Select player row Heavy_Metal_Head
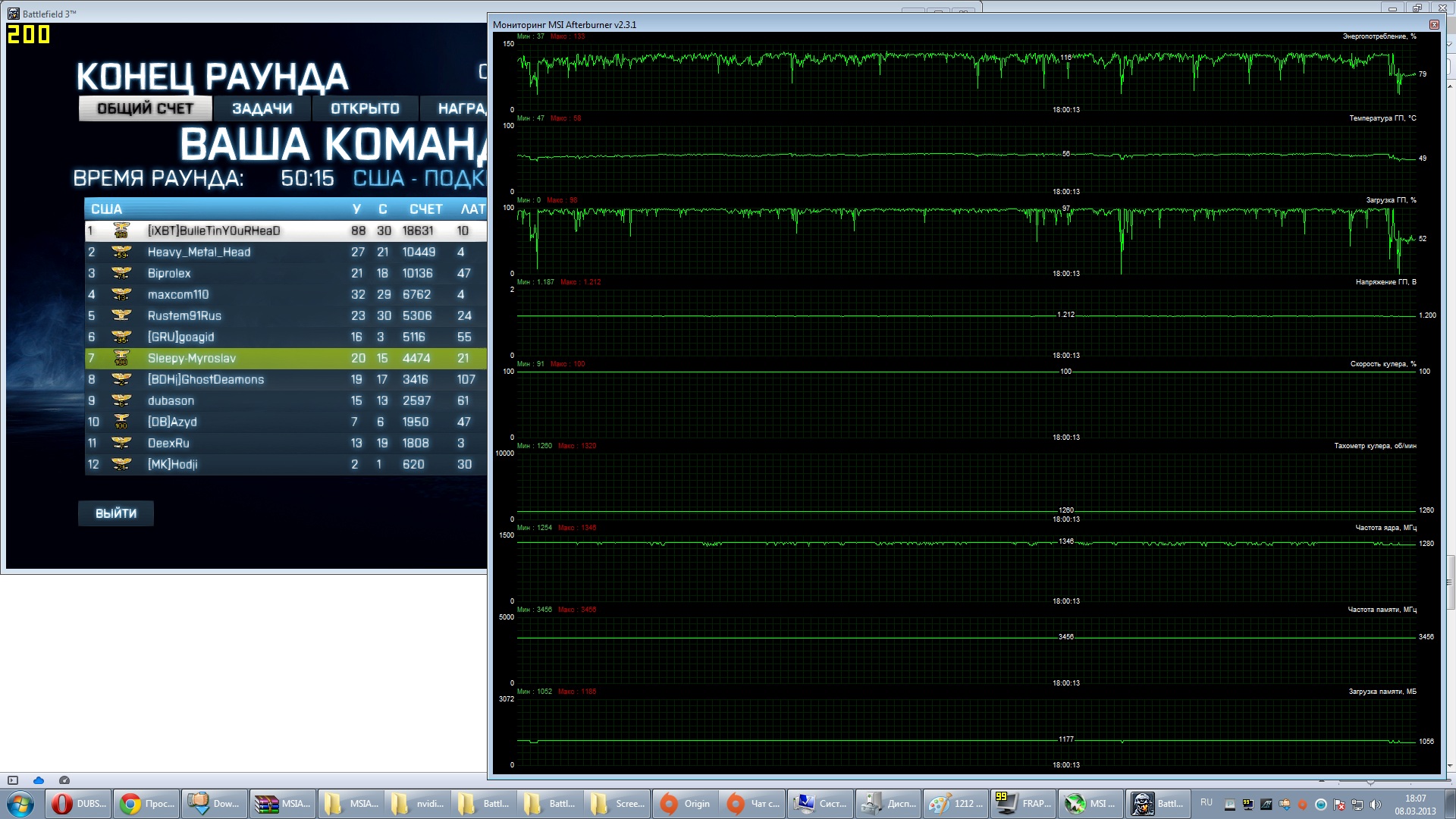The height and width of the screenshot is (819, 1456). point(286,252)
